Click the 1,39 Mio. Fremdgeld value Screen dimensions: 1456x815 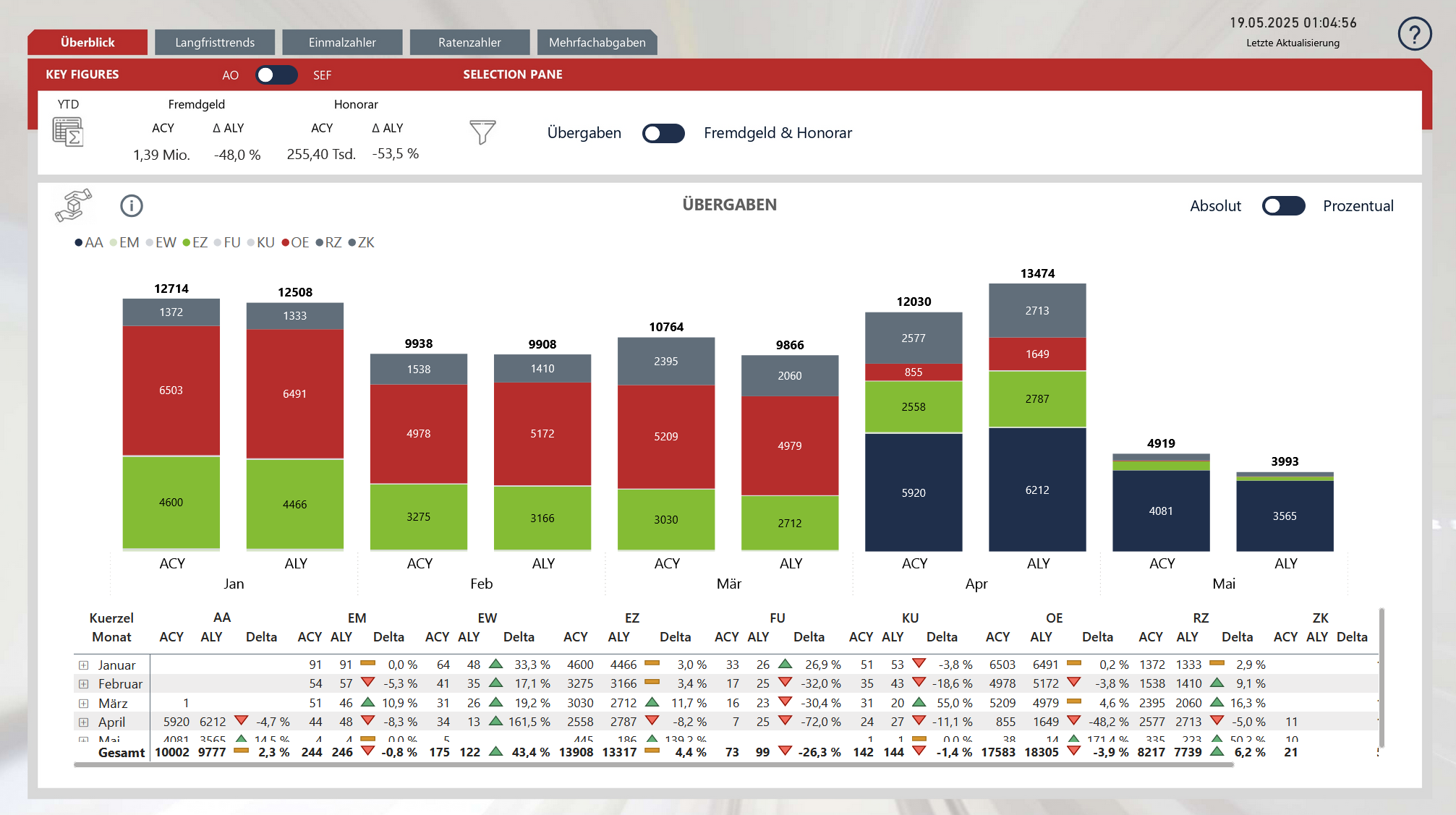[161, 155]
